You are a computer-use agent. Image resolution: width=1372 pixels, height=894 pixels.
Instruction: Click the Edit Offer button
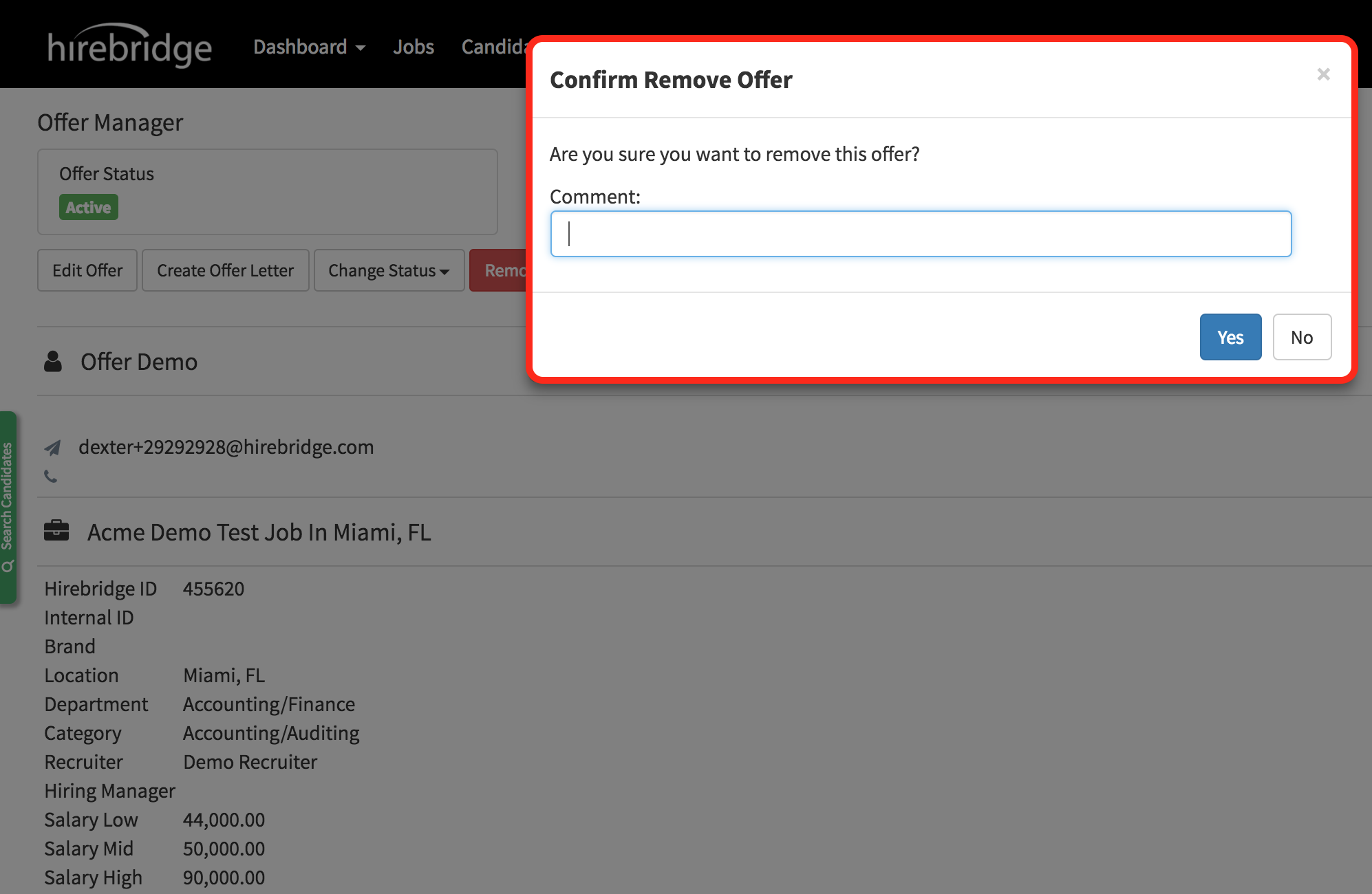87,270
